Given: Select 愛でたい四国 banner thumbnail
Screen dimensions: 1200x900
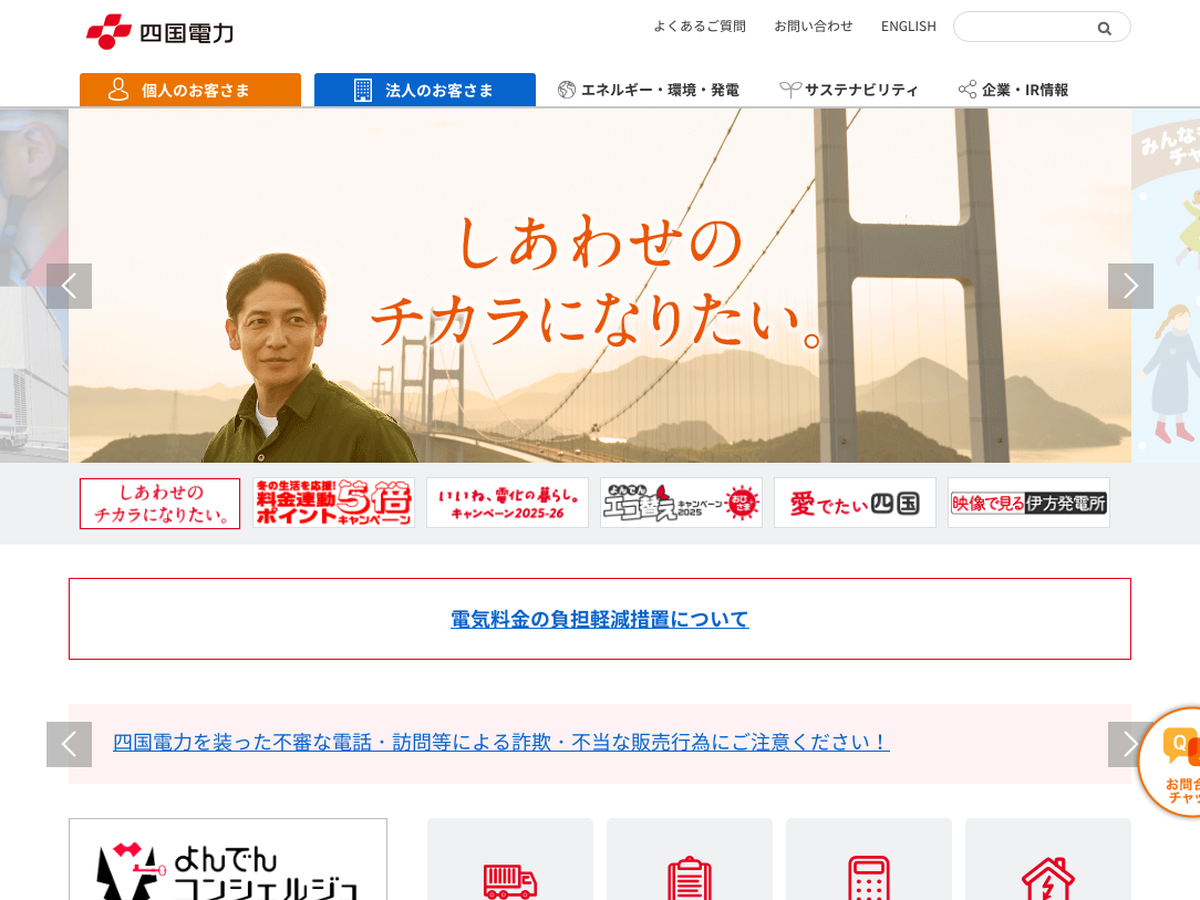Looking at the screenshot, I should 854,503.
